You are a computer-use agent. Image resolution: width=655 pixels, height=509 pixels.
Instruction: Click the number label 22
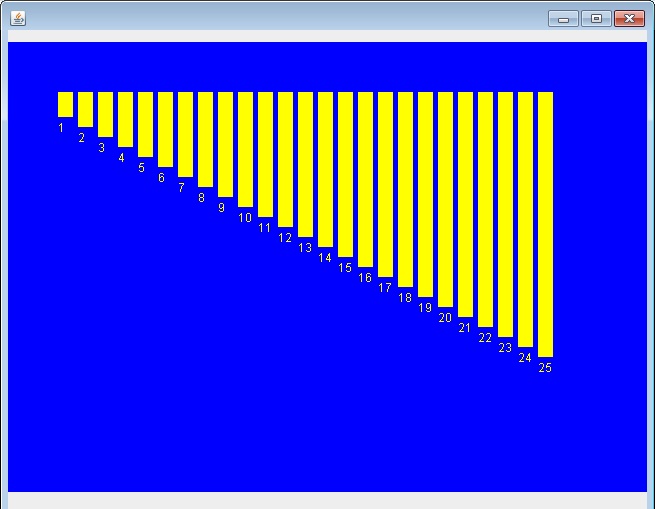coord(485,338)
